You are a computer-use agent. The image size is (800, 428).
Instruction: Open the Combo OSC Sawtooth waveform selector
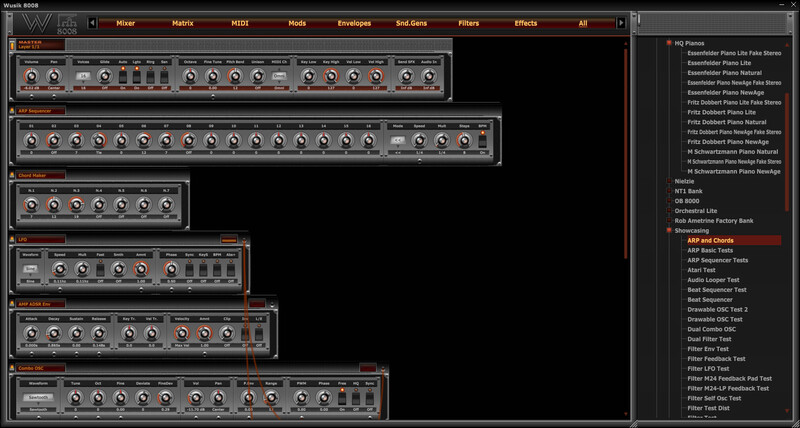pyautogui.click(x=38, y=397)
